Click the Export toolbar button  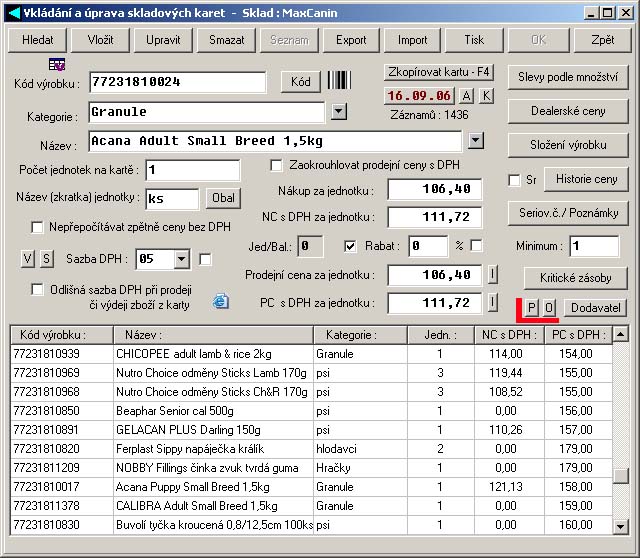[351, 40]
